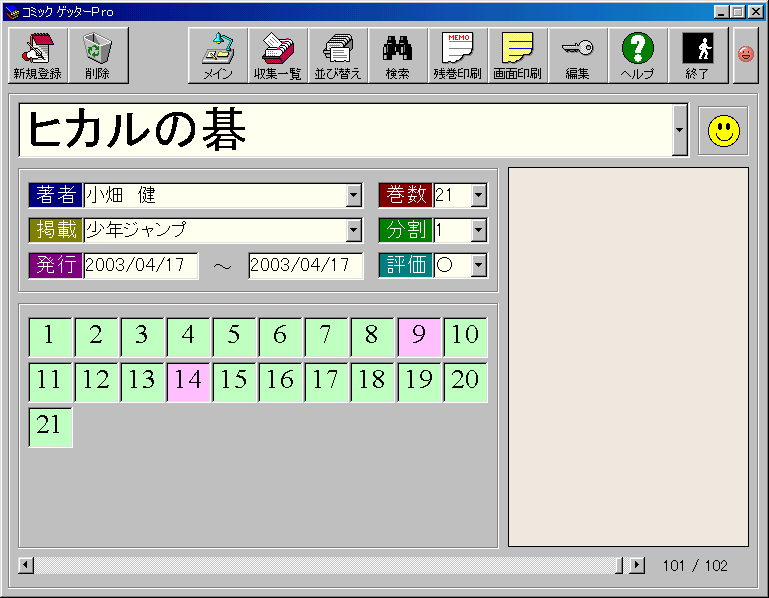
Task: Toggle volume 11 box
Action: click(51, 382)
